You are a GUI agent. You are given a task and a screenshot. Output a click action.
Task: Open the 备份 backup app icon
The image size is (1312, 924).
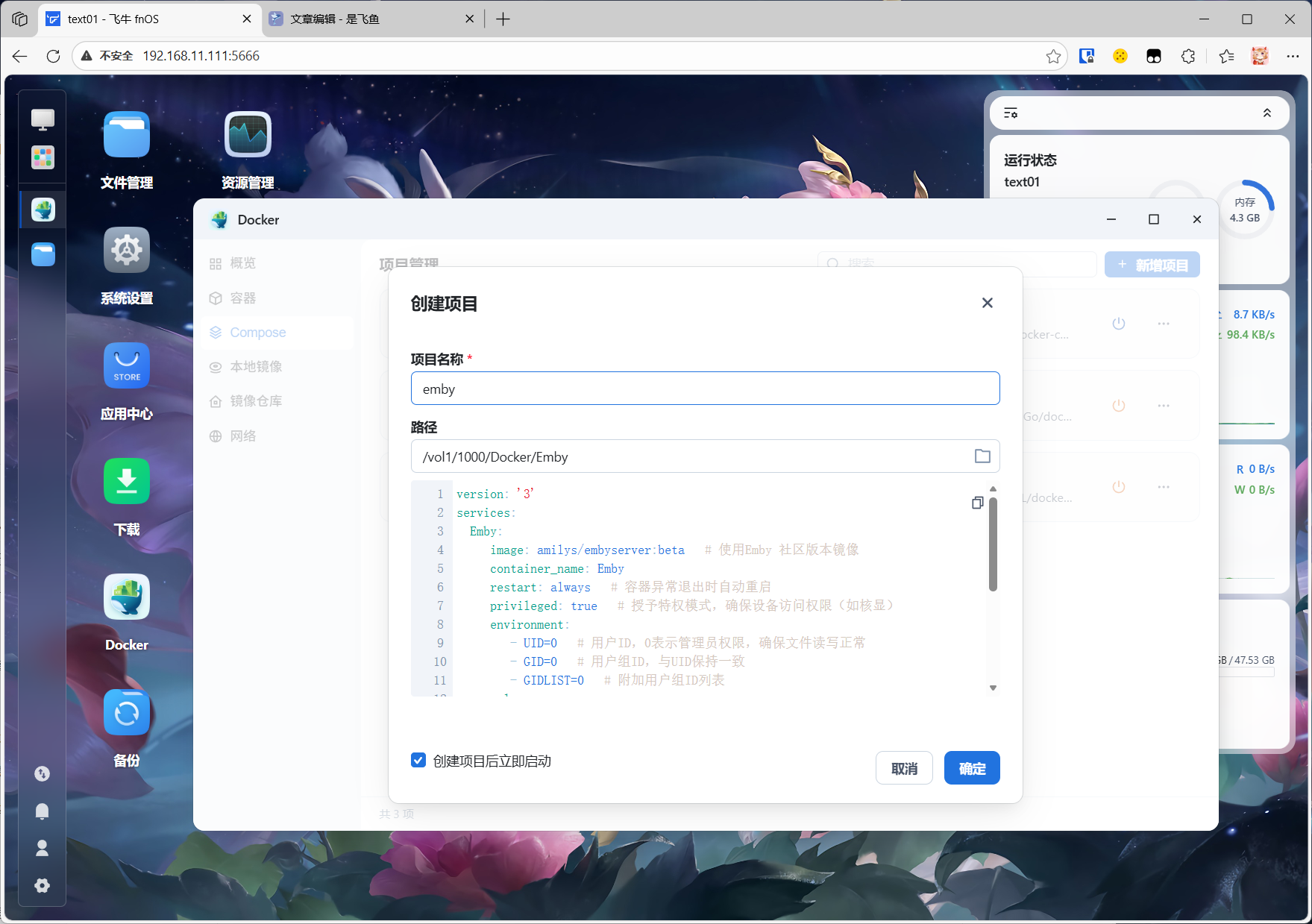(127, 713)
